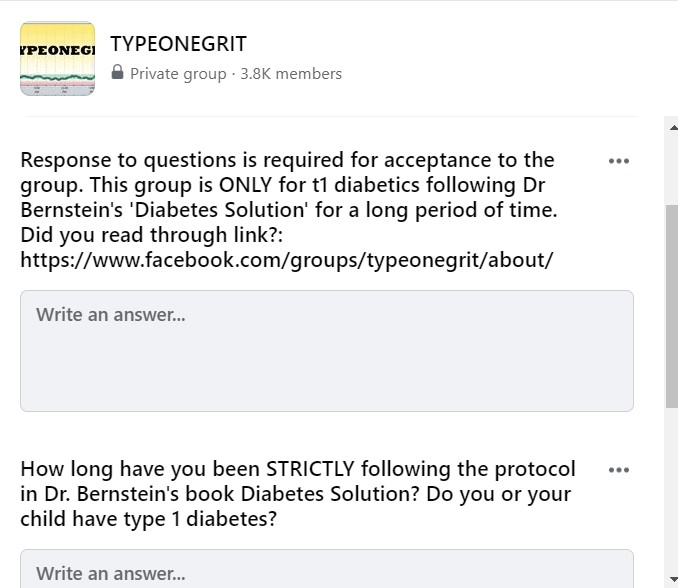Click the scrollbar up arrow
Viewport: 678px width, 588px height.
pos(671,126)
